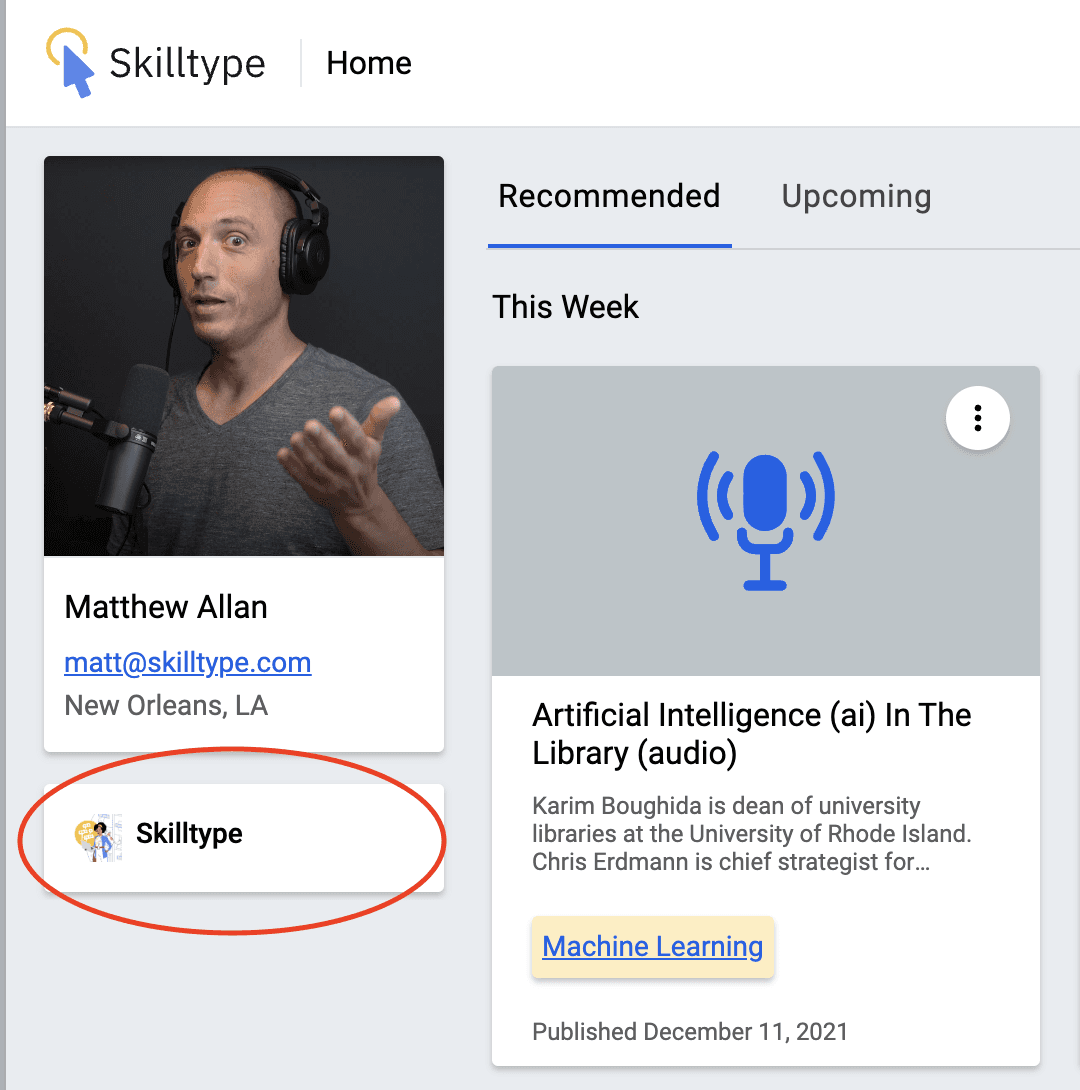Click the This Week section heading

point(566,307)
